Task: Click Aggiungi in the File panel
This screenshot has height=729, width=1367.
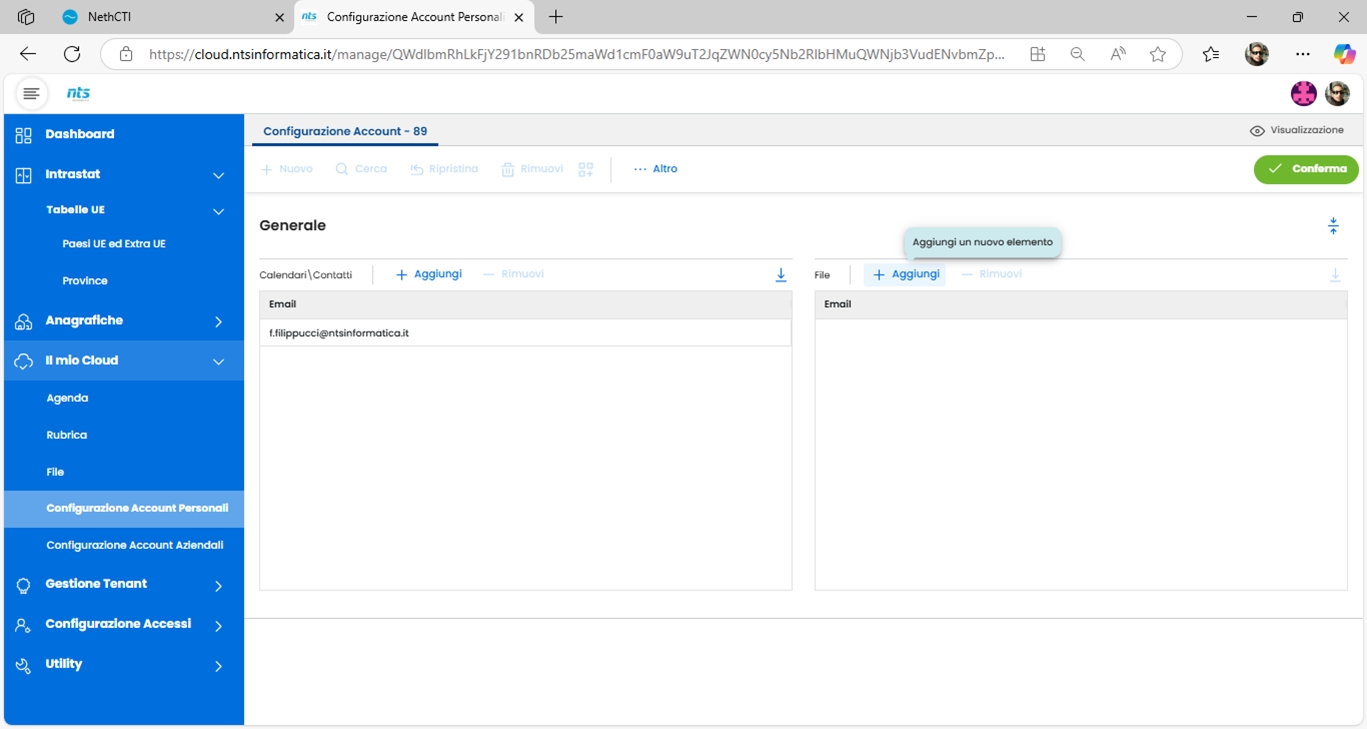Action: click(x=906, y=275)
